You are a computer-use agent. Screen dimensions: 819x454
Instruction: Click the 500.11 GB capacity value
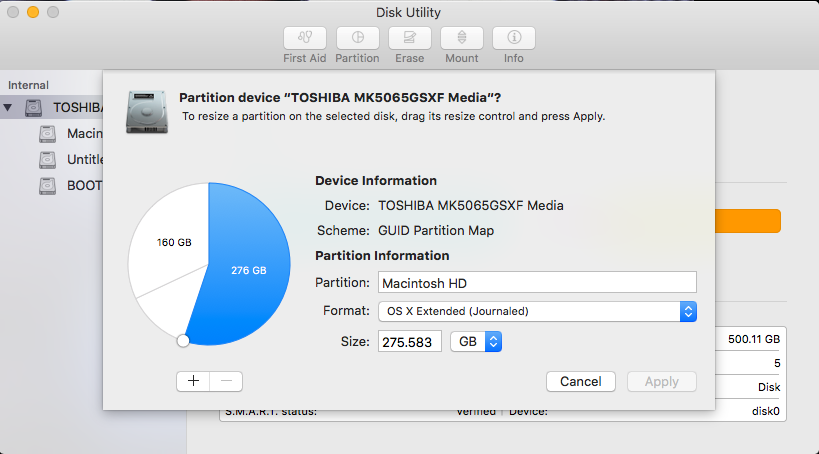[x=754, y=339]
